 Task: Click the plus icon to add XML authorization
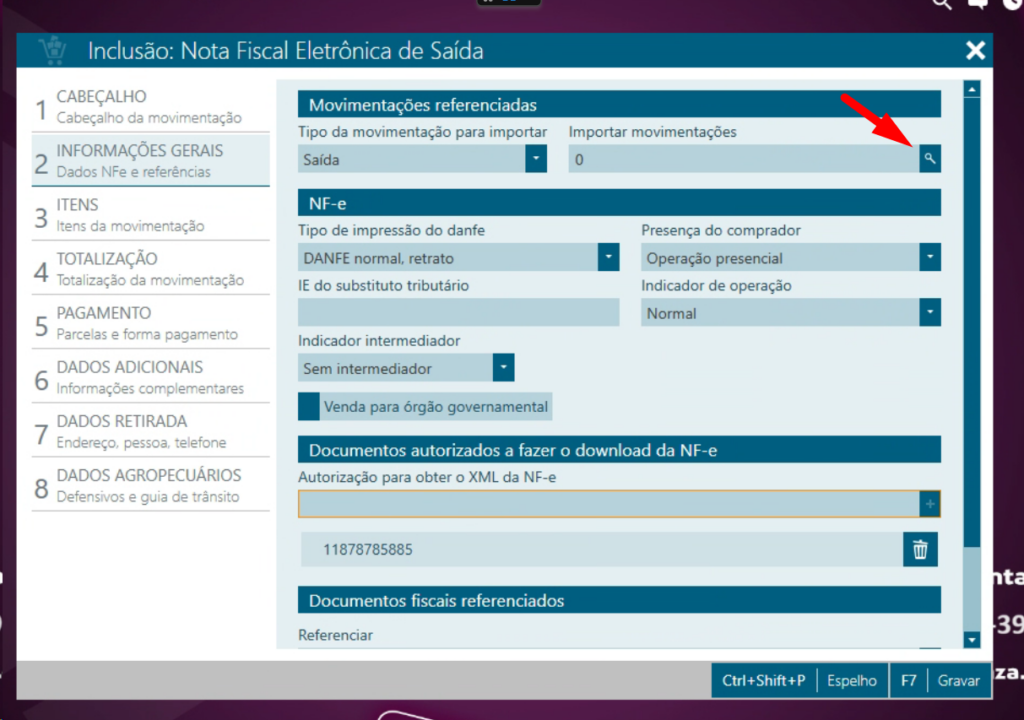[930, 505]
